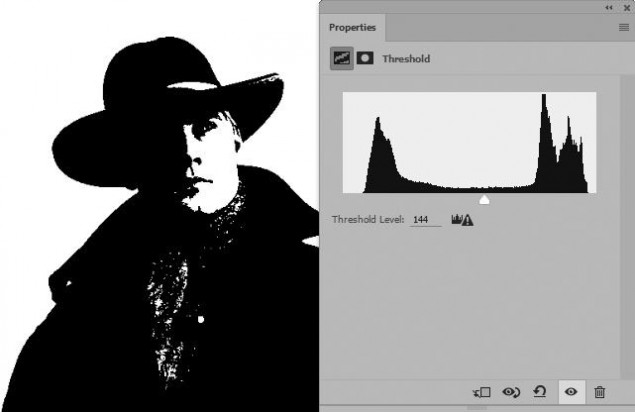The height and width of the screenshot is (412, 635).
Task: Close the Properties panel
Action: [626, 8]
